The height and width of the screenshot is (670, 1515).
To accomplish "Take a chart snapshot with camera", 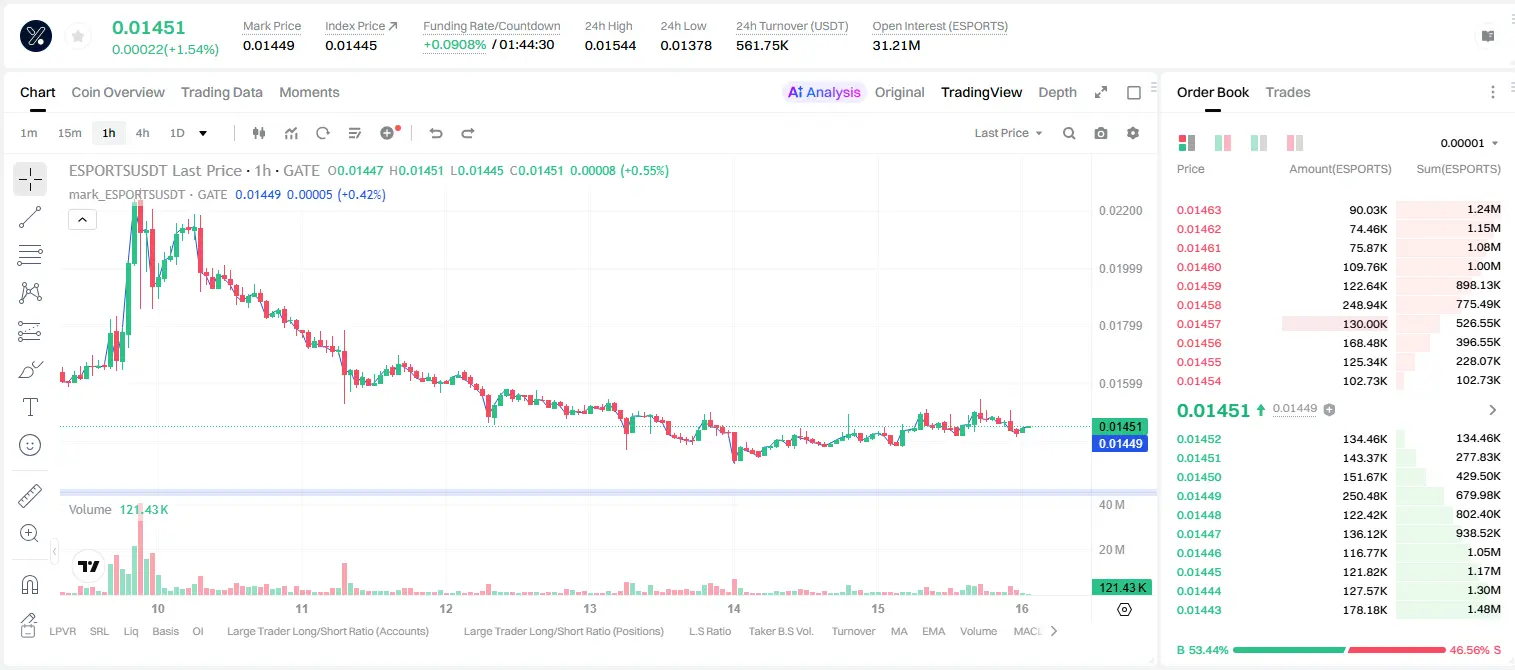I will click(1101, 133).
